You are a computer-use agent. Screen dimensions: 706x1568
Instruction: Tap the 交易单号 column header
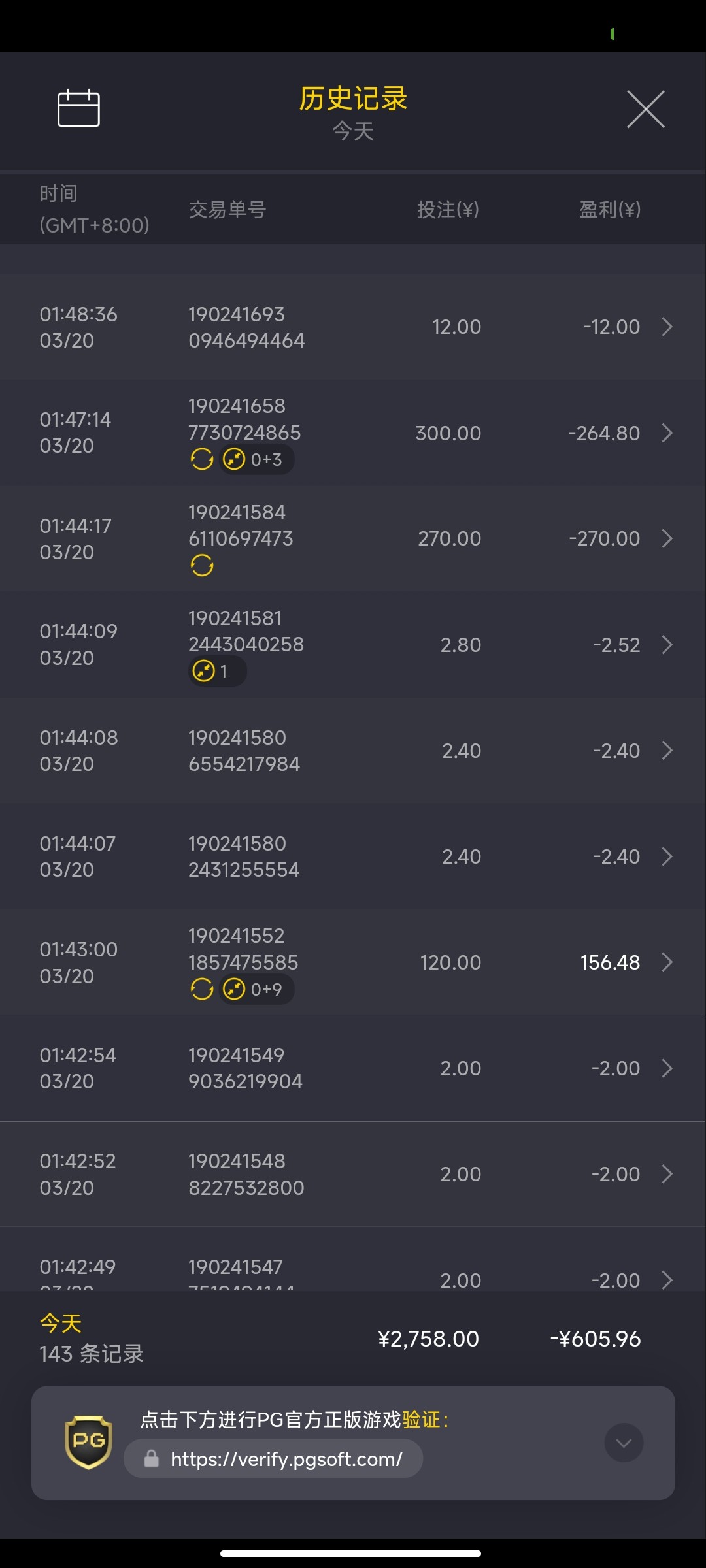[227, 210]
